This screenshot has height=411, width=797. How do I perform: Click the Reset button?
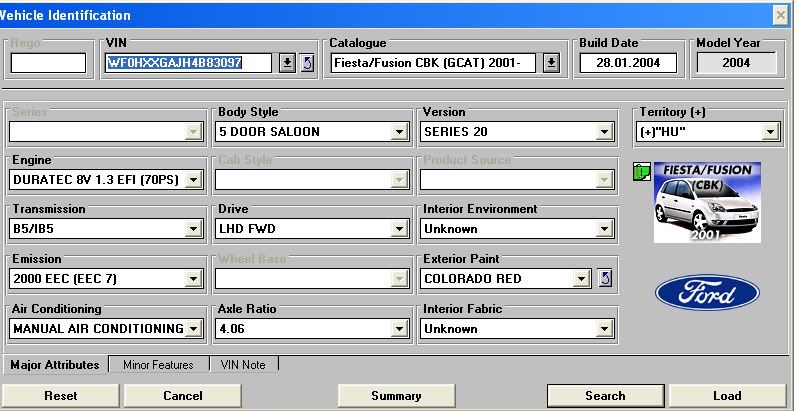click(61, 396)
